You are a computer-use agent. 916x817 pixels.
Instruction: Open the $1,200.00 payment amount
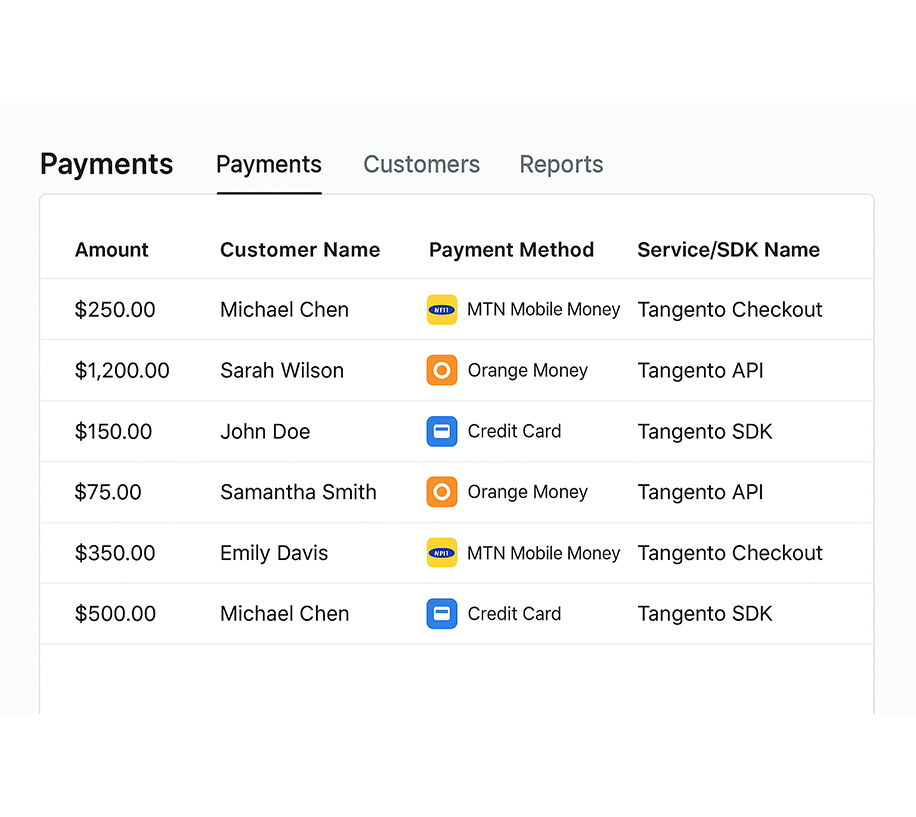[122, 371]
